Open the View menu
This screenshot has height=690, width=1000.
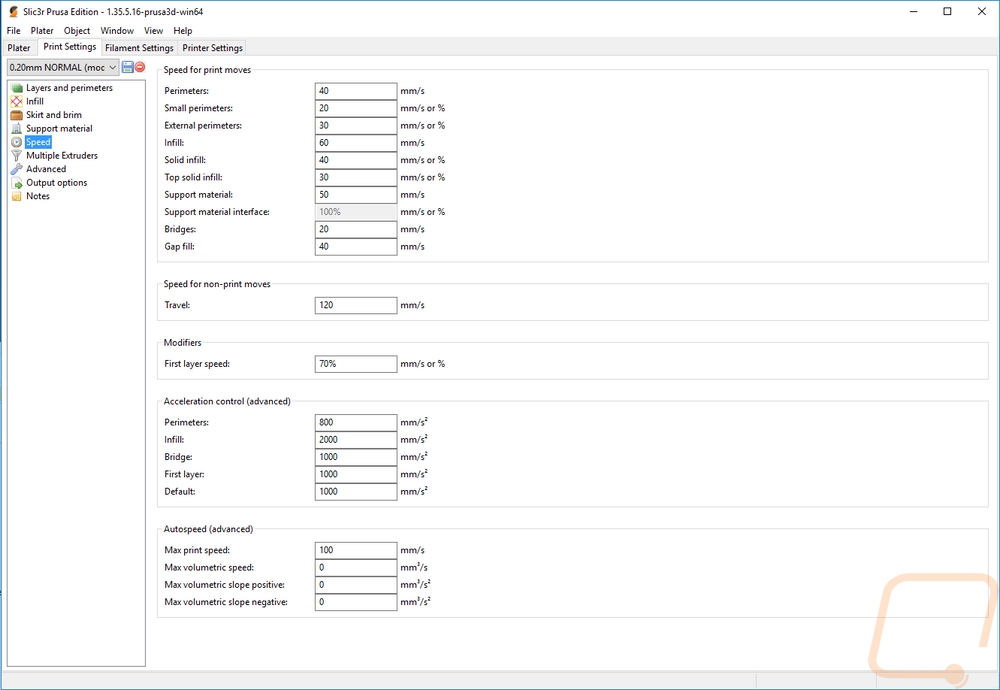(x=153, y=31)
